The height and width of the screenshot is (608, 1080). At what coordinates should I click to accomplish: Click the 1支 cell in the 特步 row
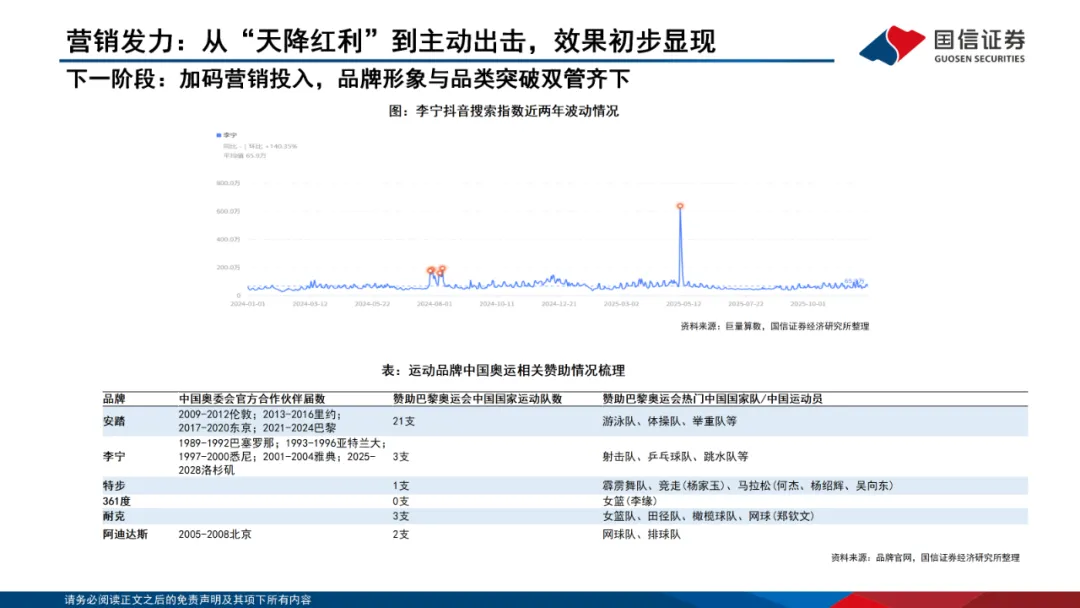[x=401, y=485]
